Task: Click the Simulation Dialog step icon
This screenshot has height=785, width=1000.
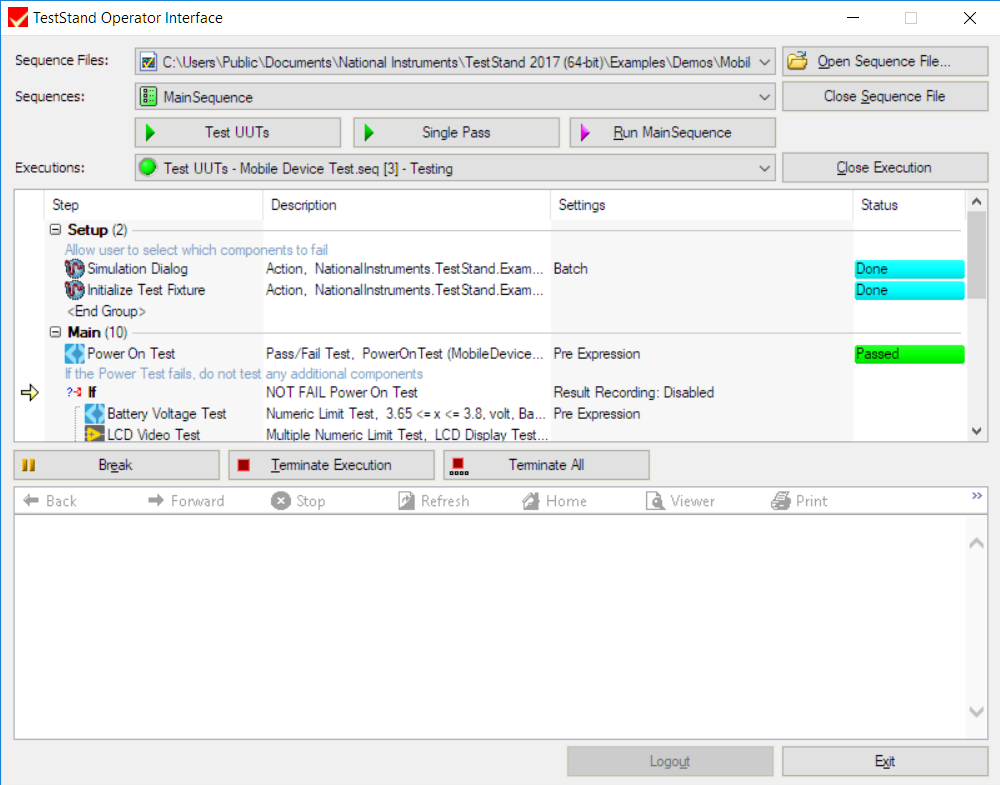Action: (75, 269)
